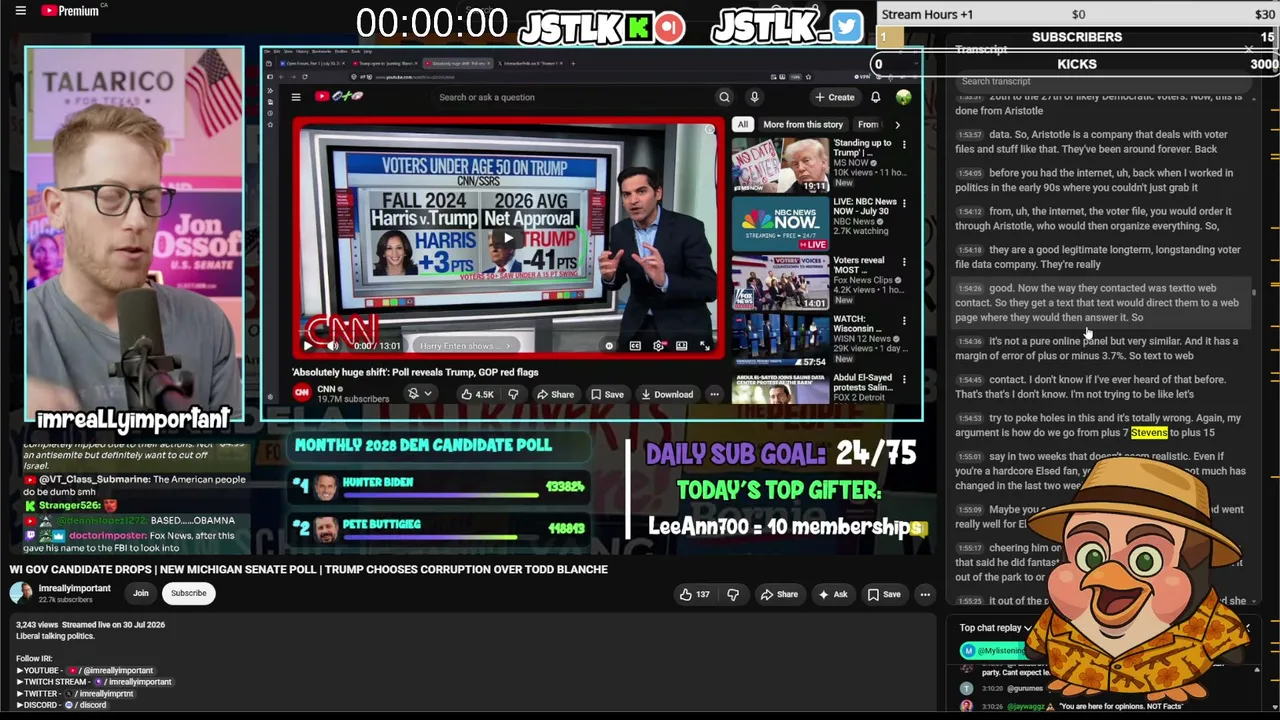The image size is (1280, 720).
Task: Open CNN subscription notification bell dropdown
Action: [x=419, y=394]
